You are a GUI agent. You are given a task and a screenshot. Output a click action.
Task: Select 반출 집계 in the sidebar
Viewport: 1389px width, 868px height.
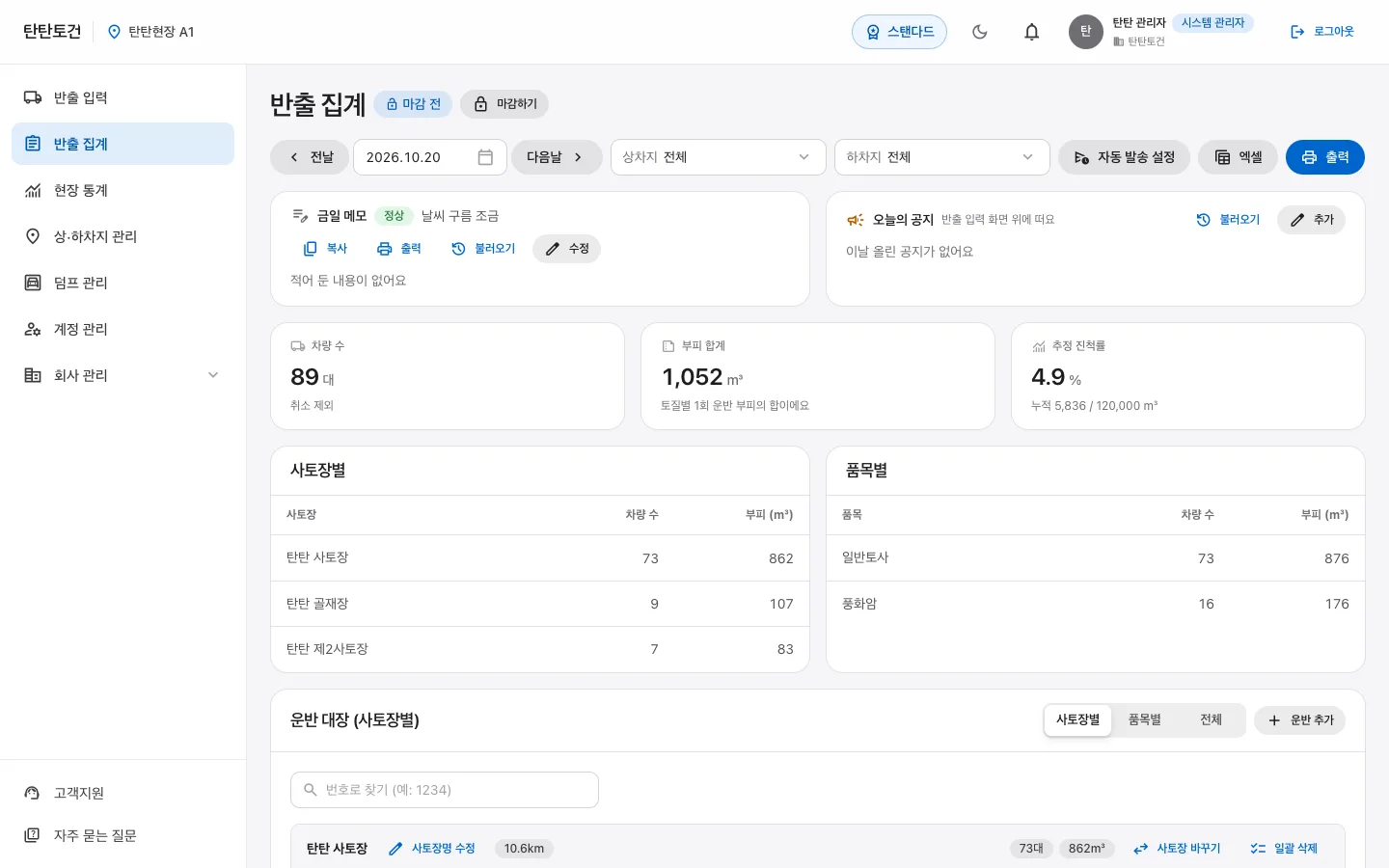[x=123, y=144]
